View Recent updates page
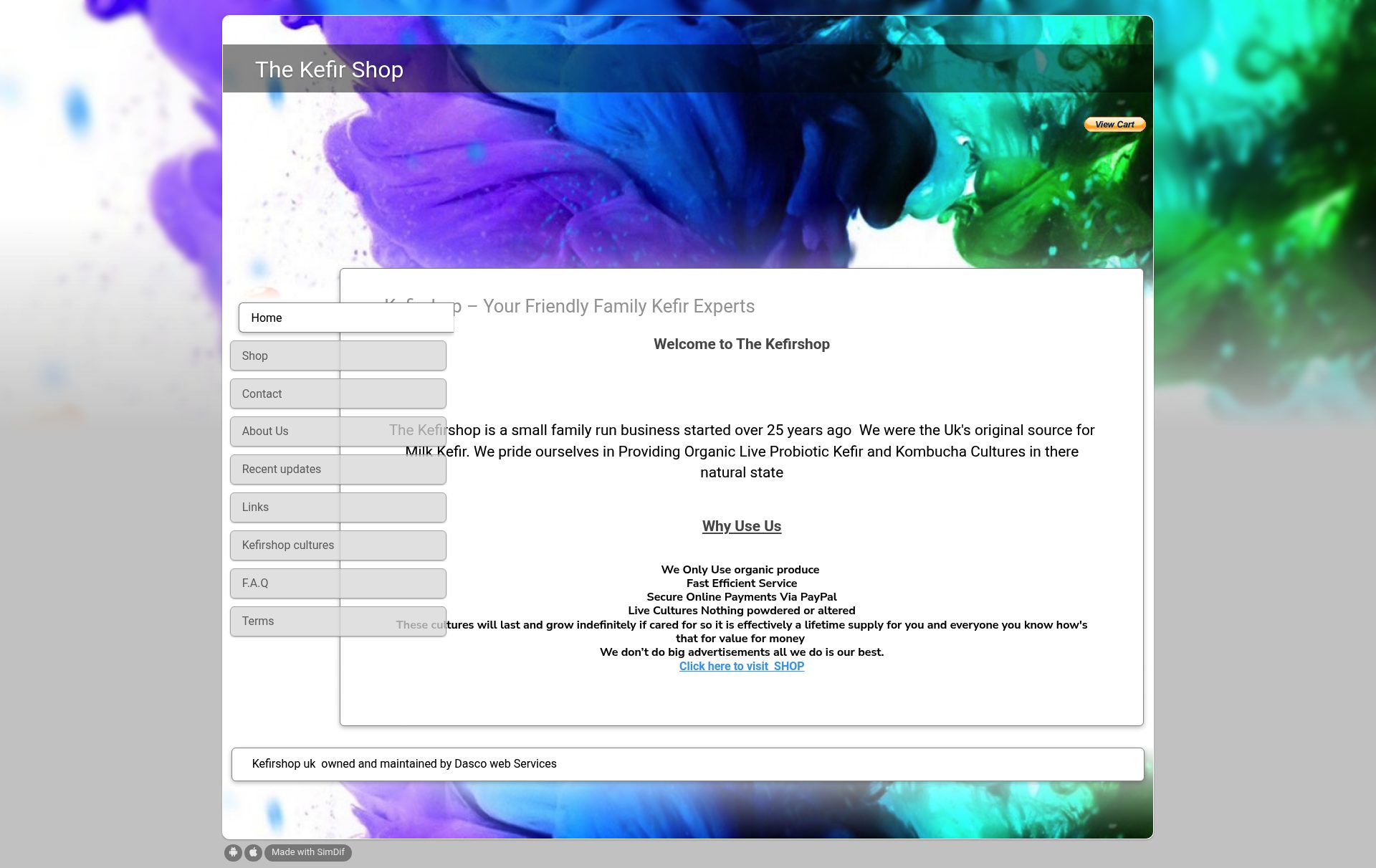This screenshot has height=868, width=1376. click(x=338, y=469)
